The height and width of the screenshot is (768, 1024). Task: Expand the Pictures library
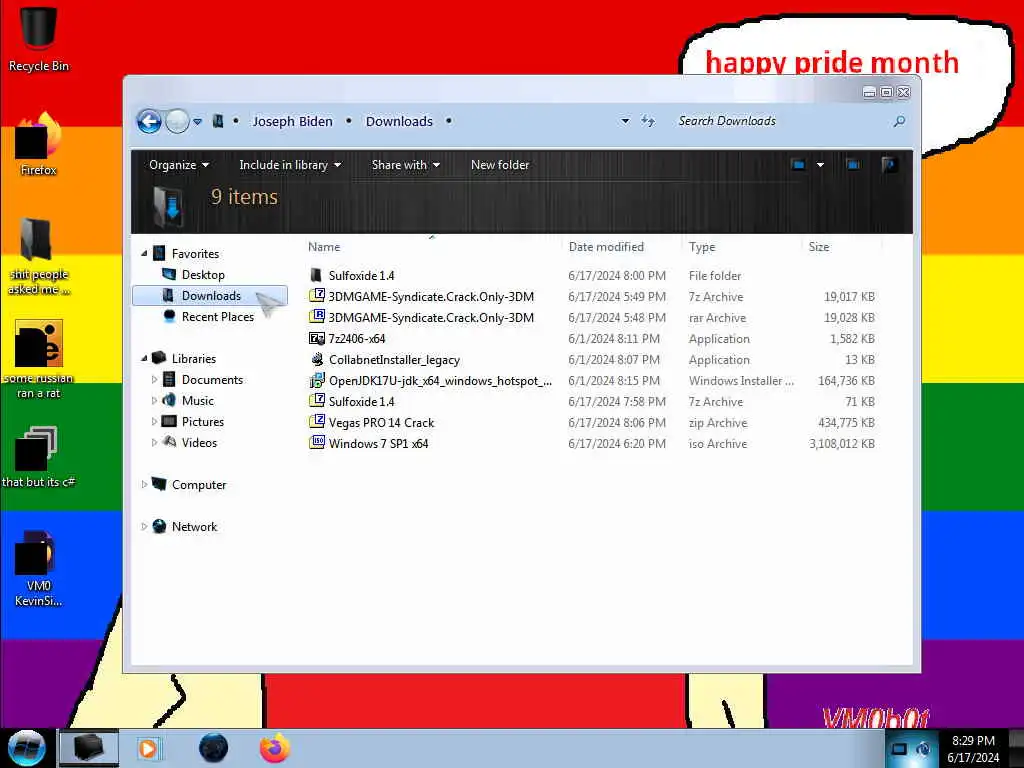click(154, 422)
